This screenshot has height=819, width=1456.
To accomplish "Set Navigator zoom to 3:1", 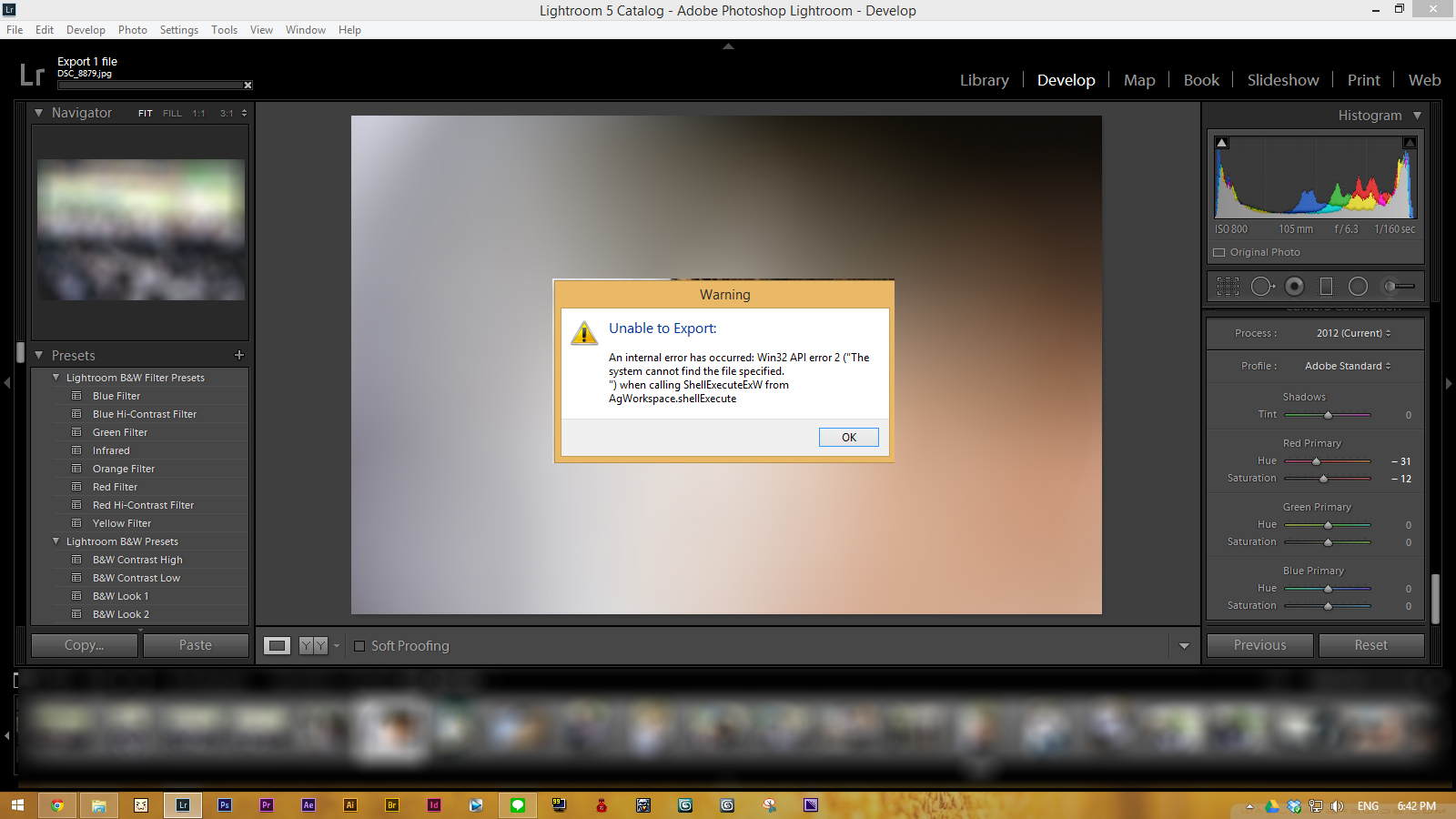I will [x=227, y=114].
